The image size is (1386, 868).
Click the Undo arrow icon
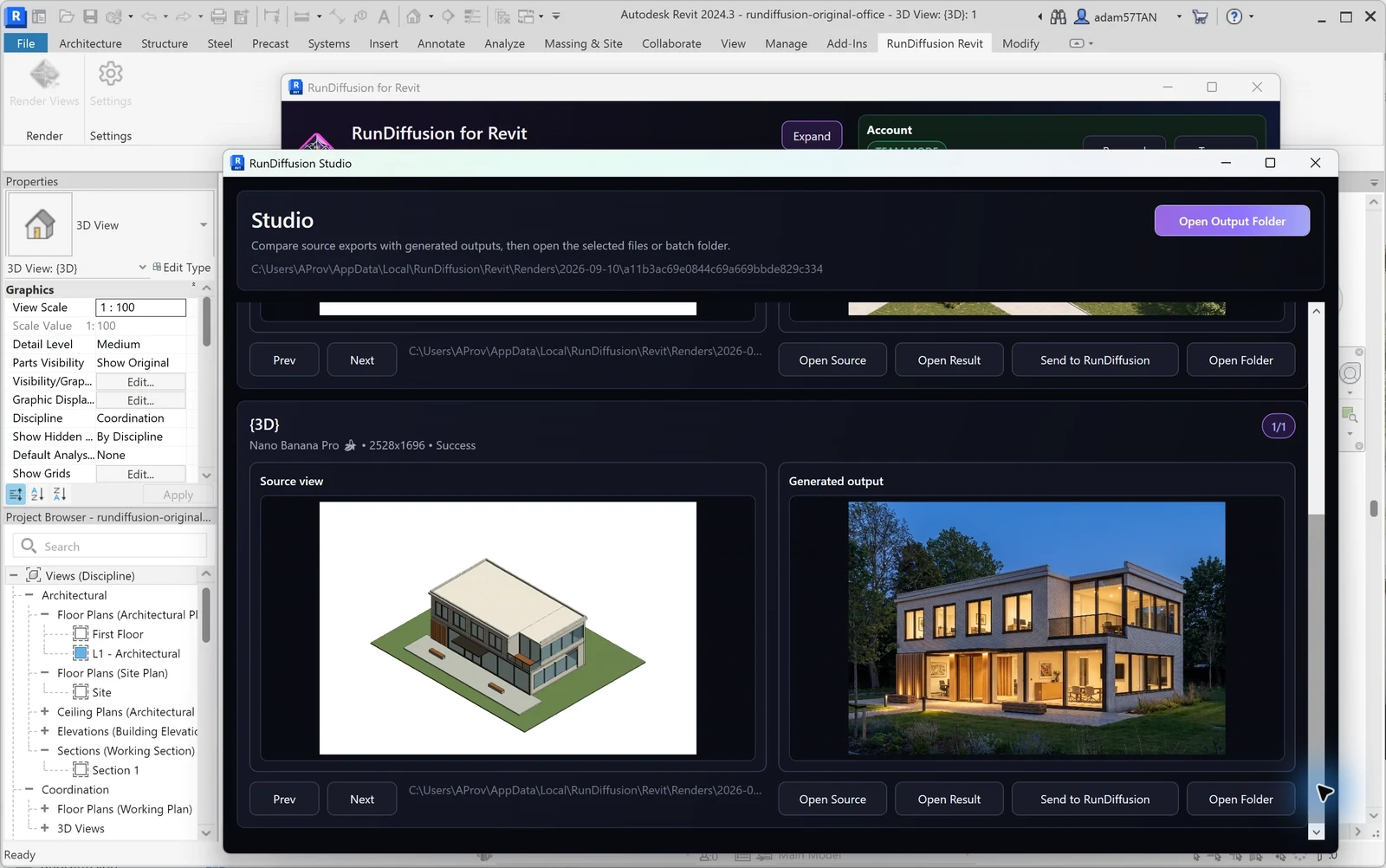click(x=148, y=16)
